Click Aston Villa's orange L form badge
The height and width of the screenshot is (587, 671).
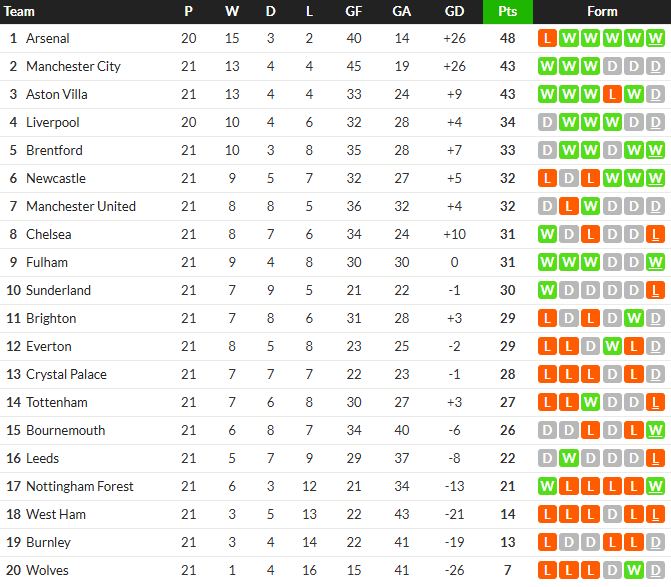point(612,95)
